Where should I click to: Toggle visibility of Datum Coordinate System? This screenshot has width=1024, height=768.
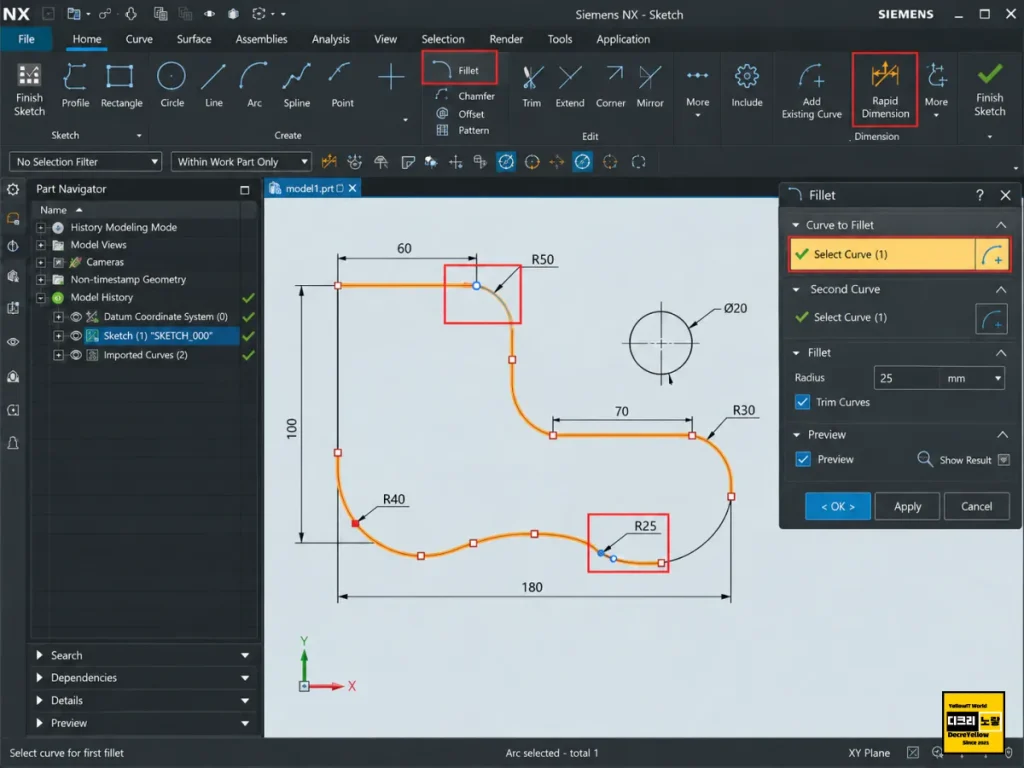76,317
